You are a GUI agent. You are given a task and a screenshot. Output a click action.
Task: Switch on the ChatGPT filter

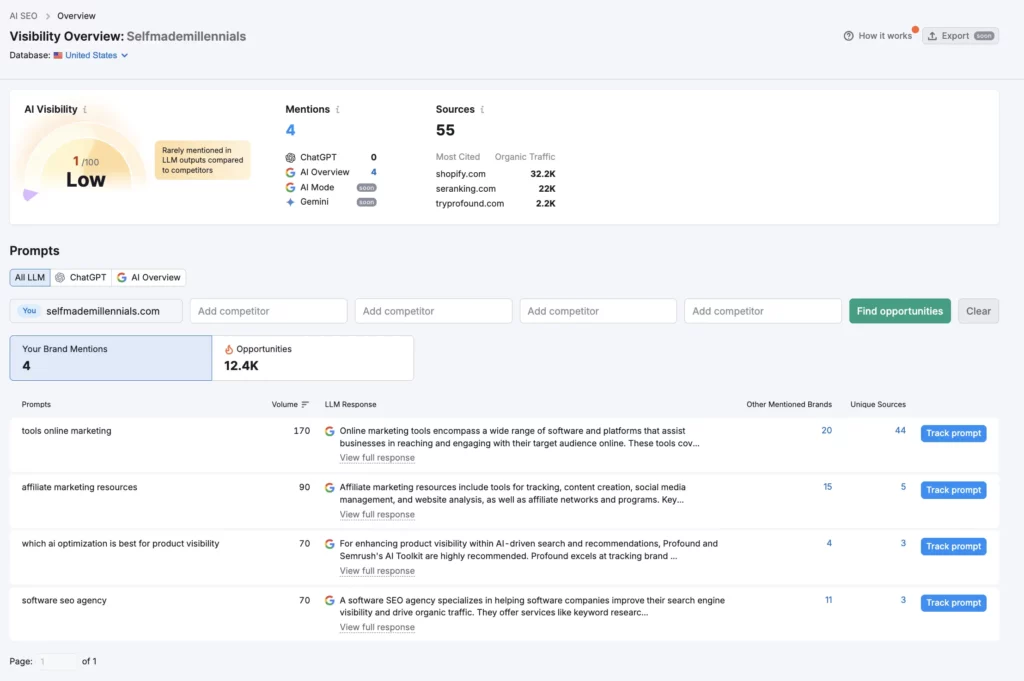click(x=80, y=277)
